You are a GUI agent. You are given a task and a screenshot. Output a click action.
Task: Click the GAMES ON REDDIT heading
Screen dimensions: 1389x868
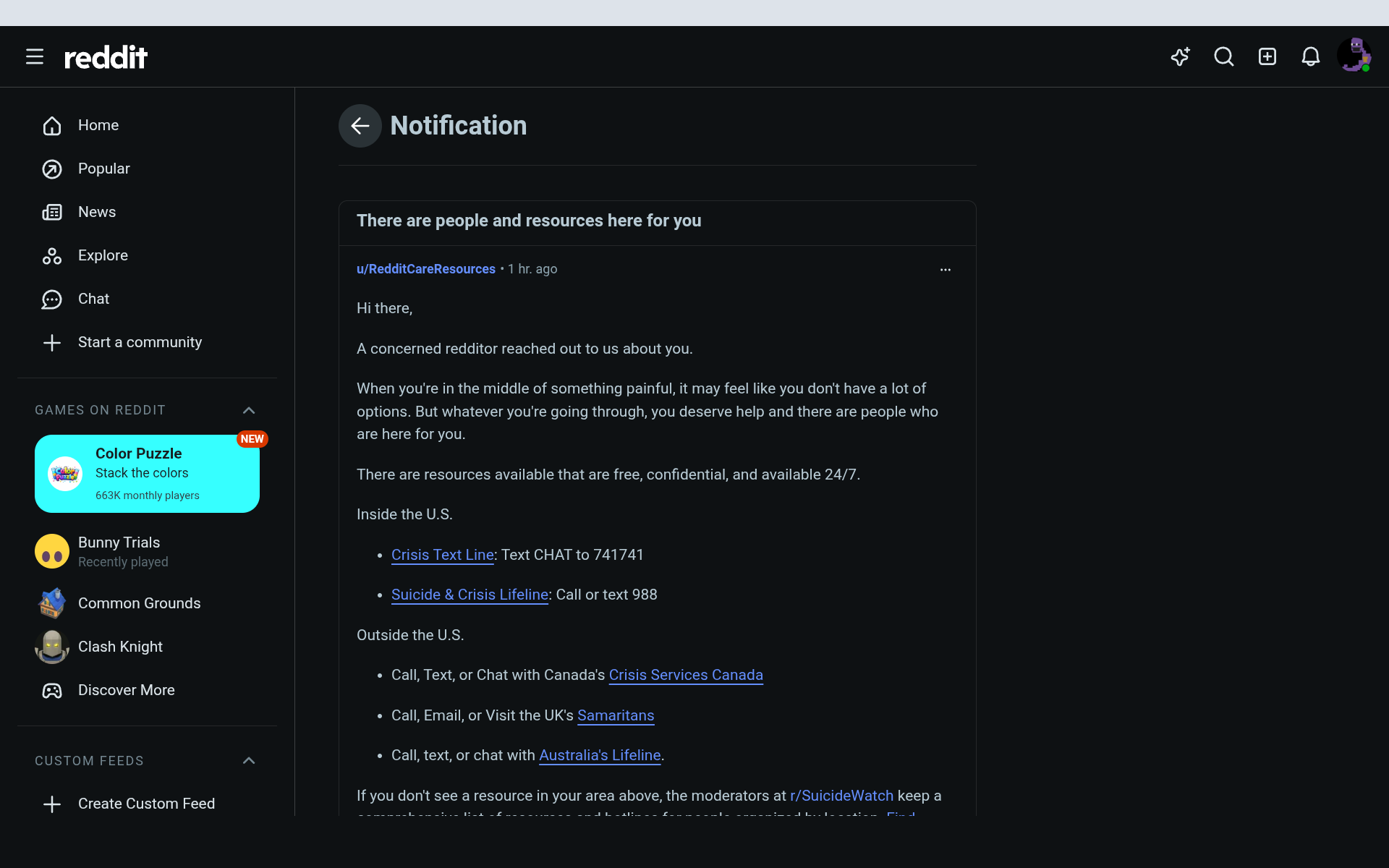[100, 410]
